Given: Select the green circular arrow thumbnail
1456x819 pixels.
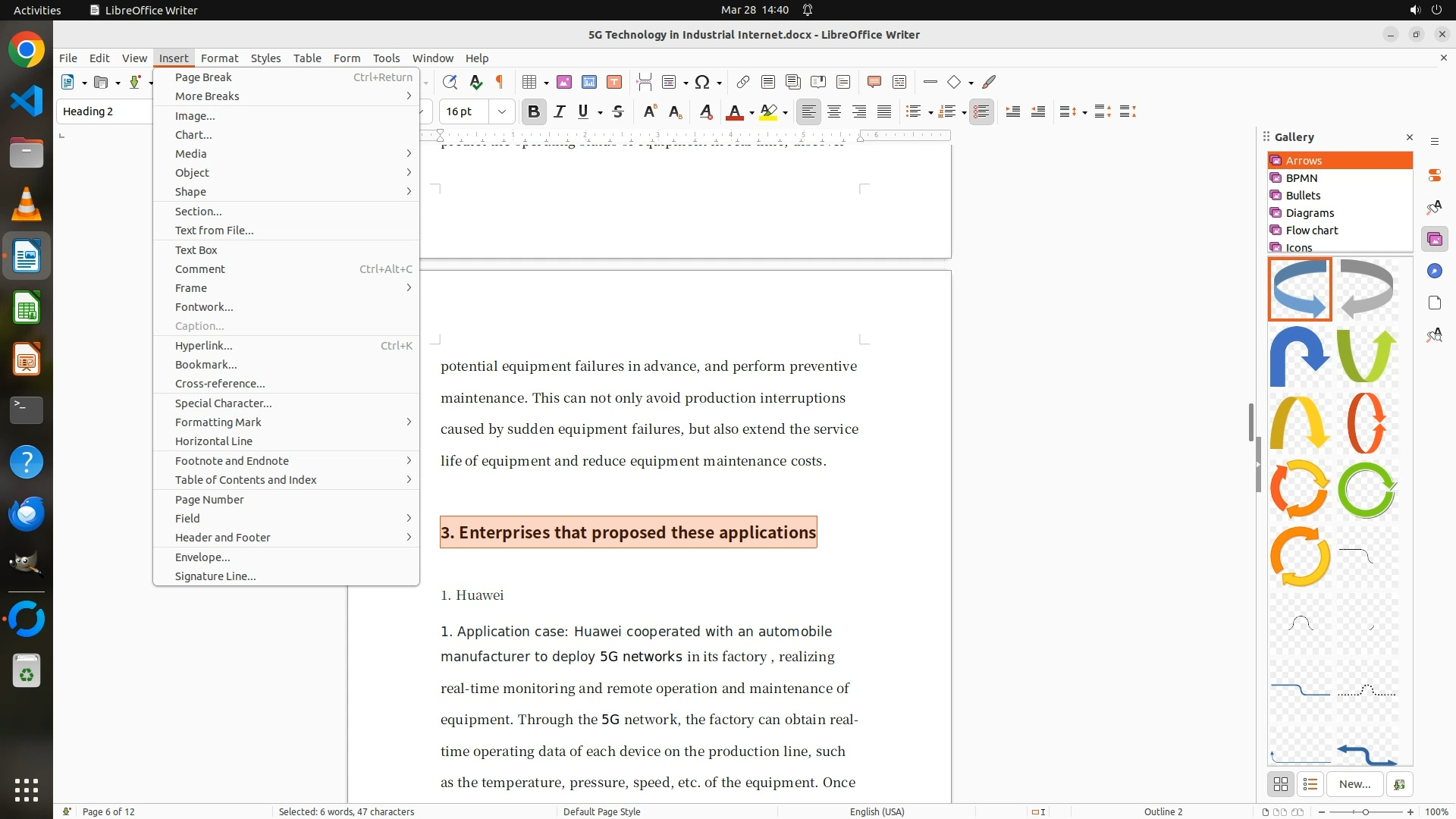Looking at the screenshot, I should tap(1367, 490).
